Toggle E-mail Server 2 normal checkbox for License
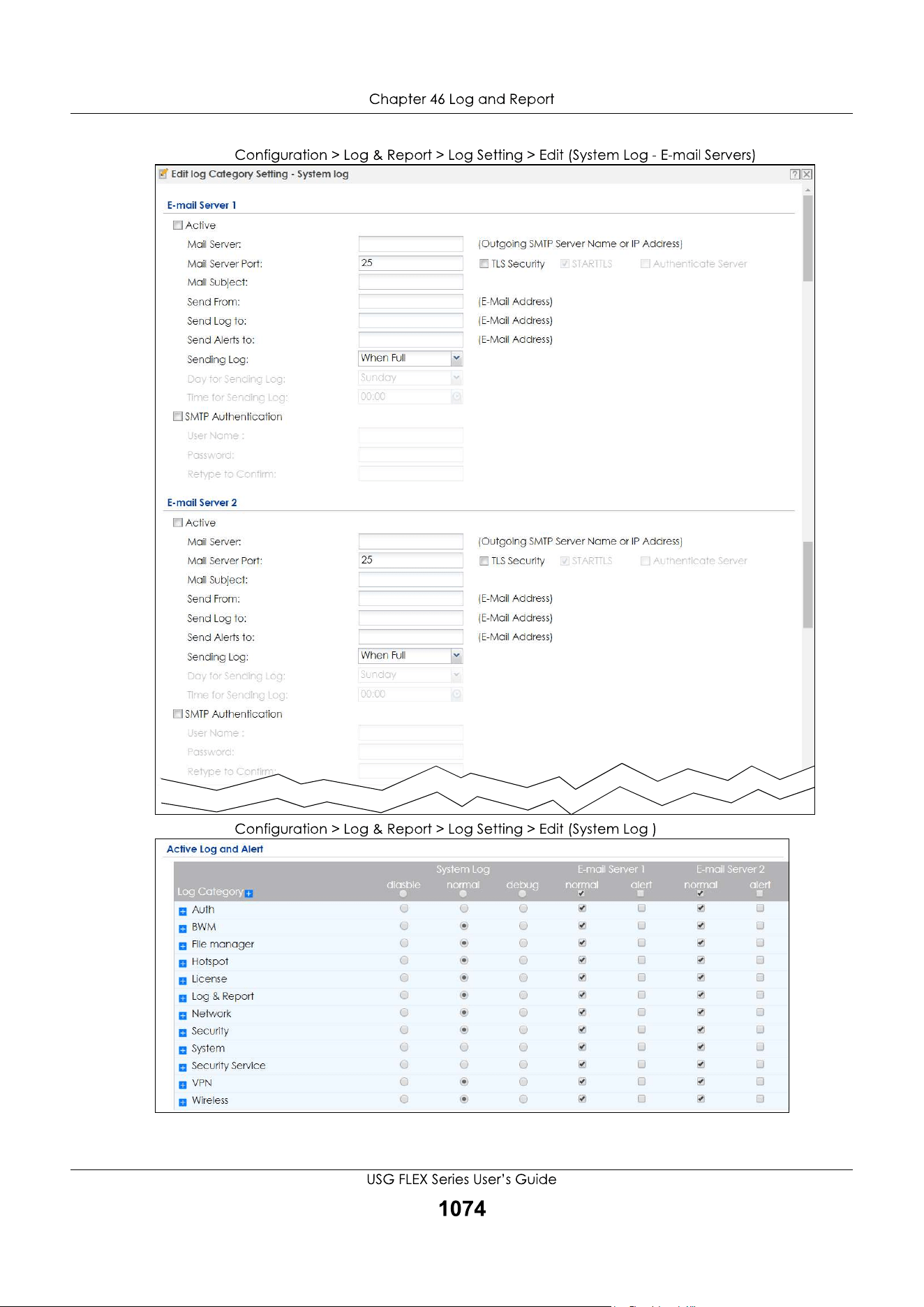This screenshot has height=1307, width=924. point(701,977)
